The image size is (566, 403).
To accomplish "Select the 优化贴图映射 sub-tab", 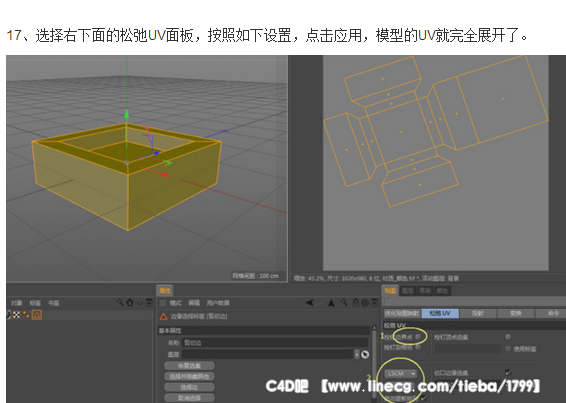I will 401,313.
